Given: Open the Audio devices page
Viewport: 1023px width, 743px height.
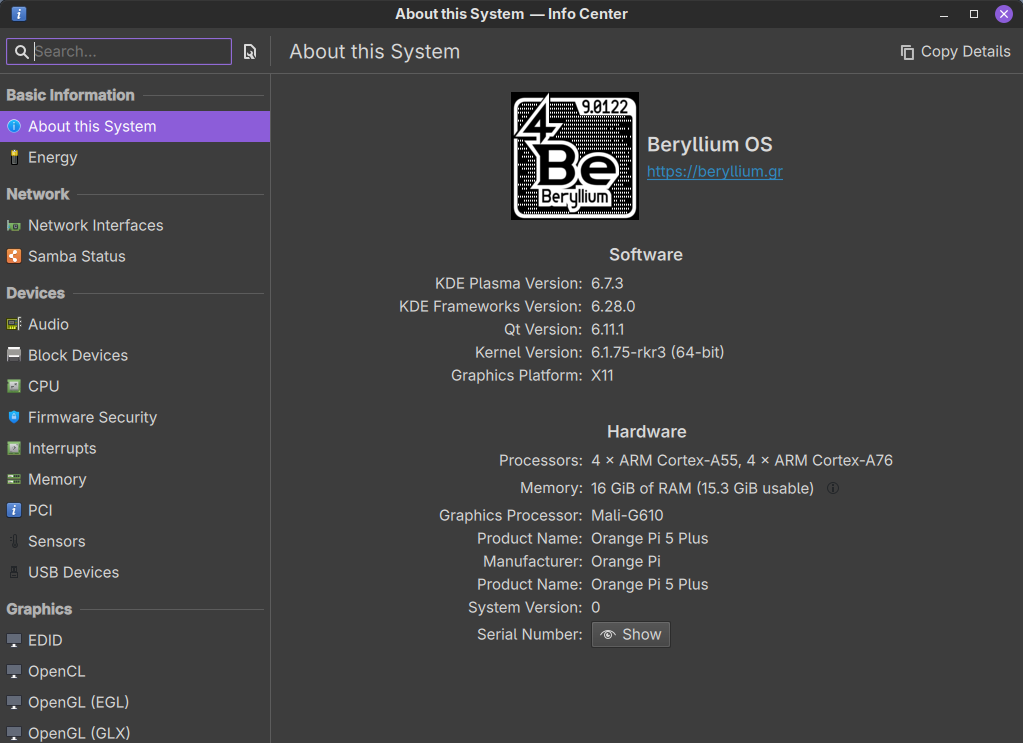Looking at the screenshot, I should pyautogui.click(x=135, y=324).
